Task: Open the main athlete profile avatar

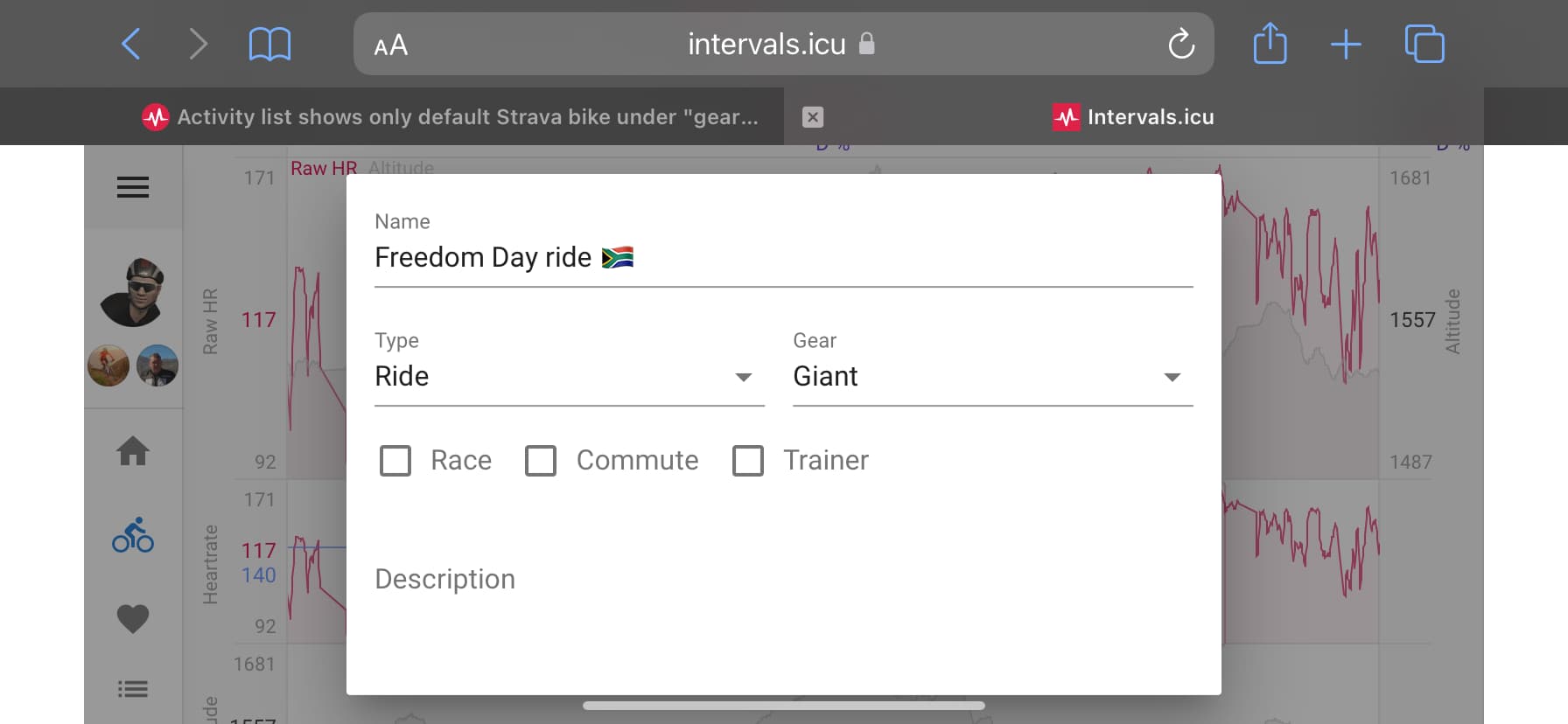Action: (133, 292)
